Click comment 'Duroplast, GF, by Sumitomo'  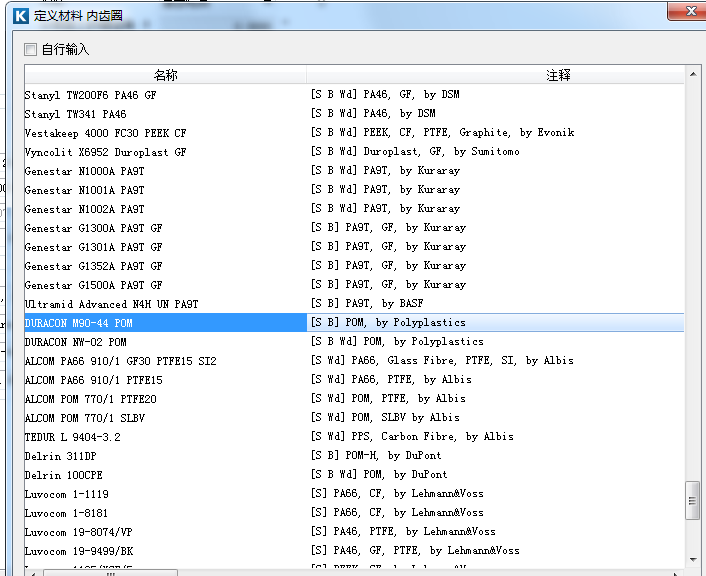click(x=441, y=151)
